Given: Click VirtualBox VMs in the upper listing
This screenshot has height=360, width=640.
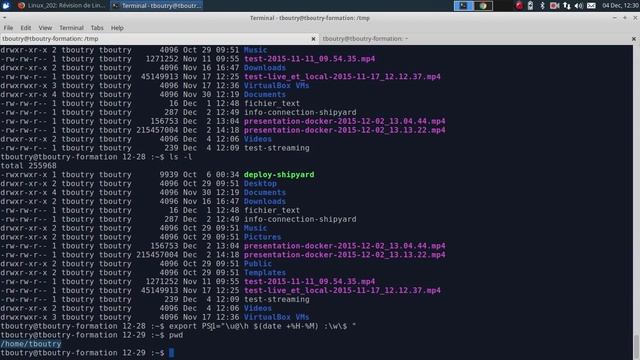Looking at the screenshot, I should (276, 85).
